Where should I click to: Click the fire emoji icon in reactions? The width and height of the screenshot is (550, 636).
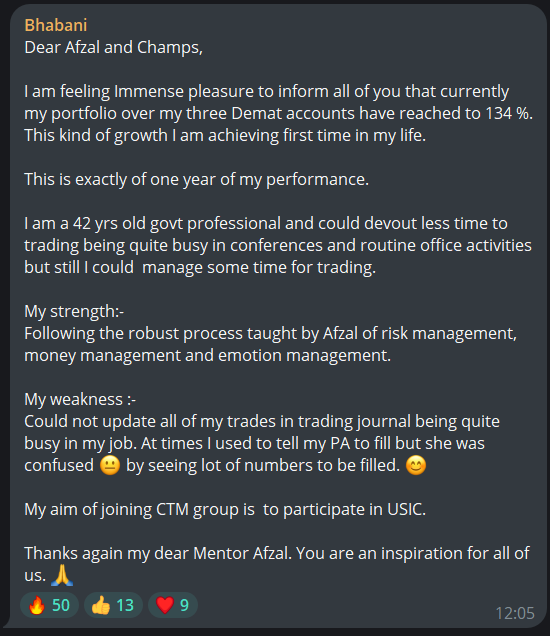(x=37, y=605)
